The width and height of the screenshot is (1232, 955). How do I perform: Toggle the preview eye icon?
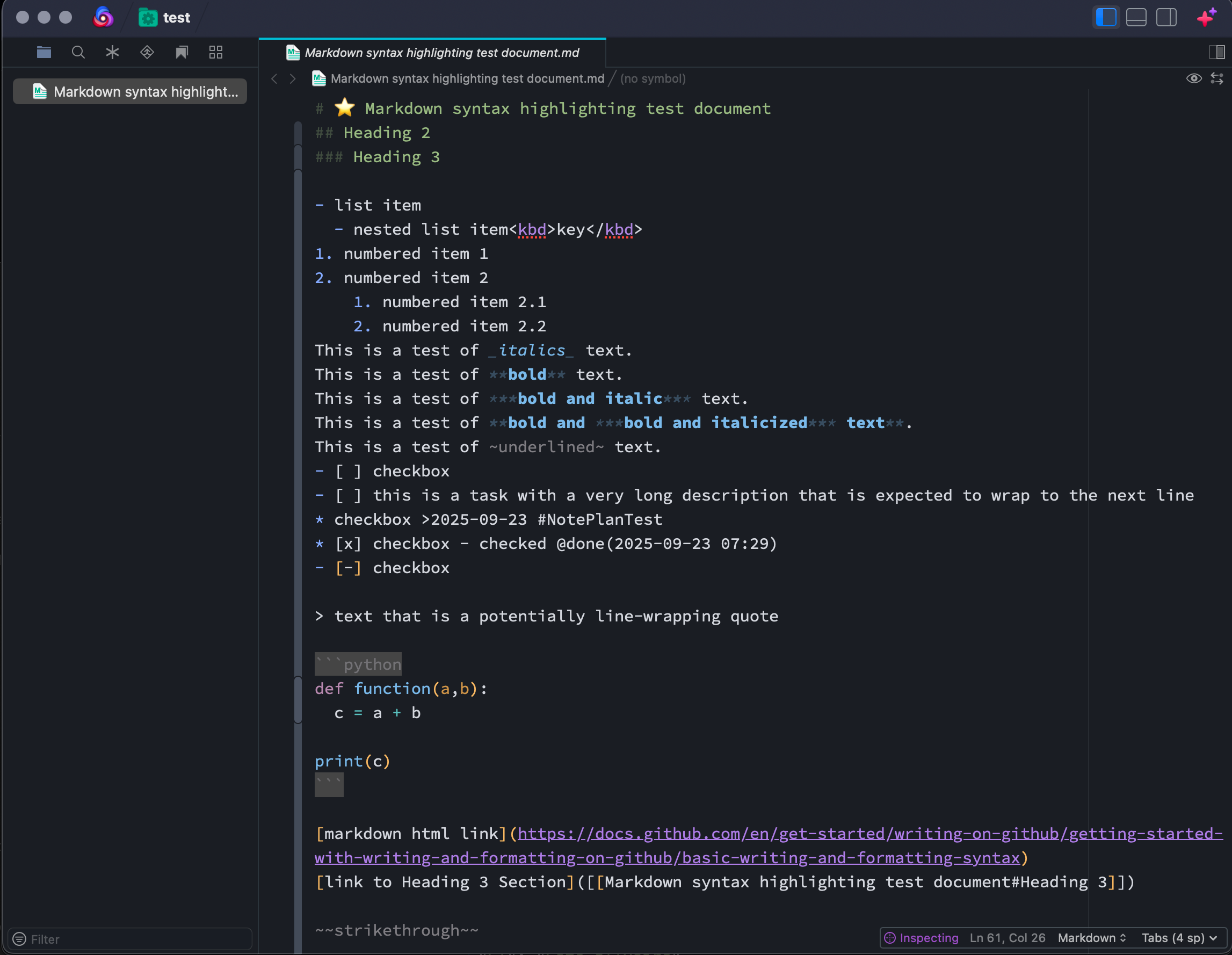click(1194, 78)
